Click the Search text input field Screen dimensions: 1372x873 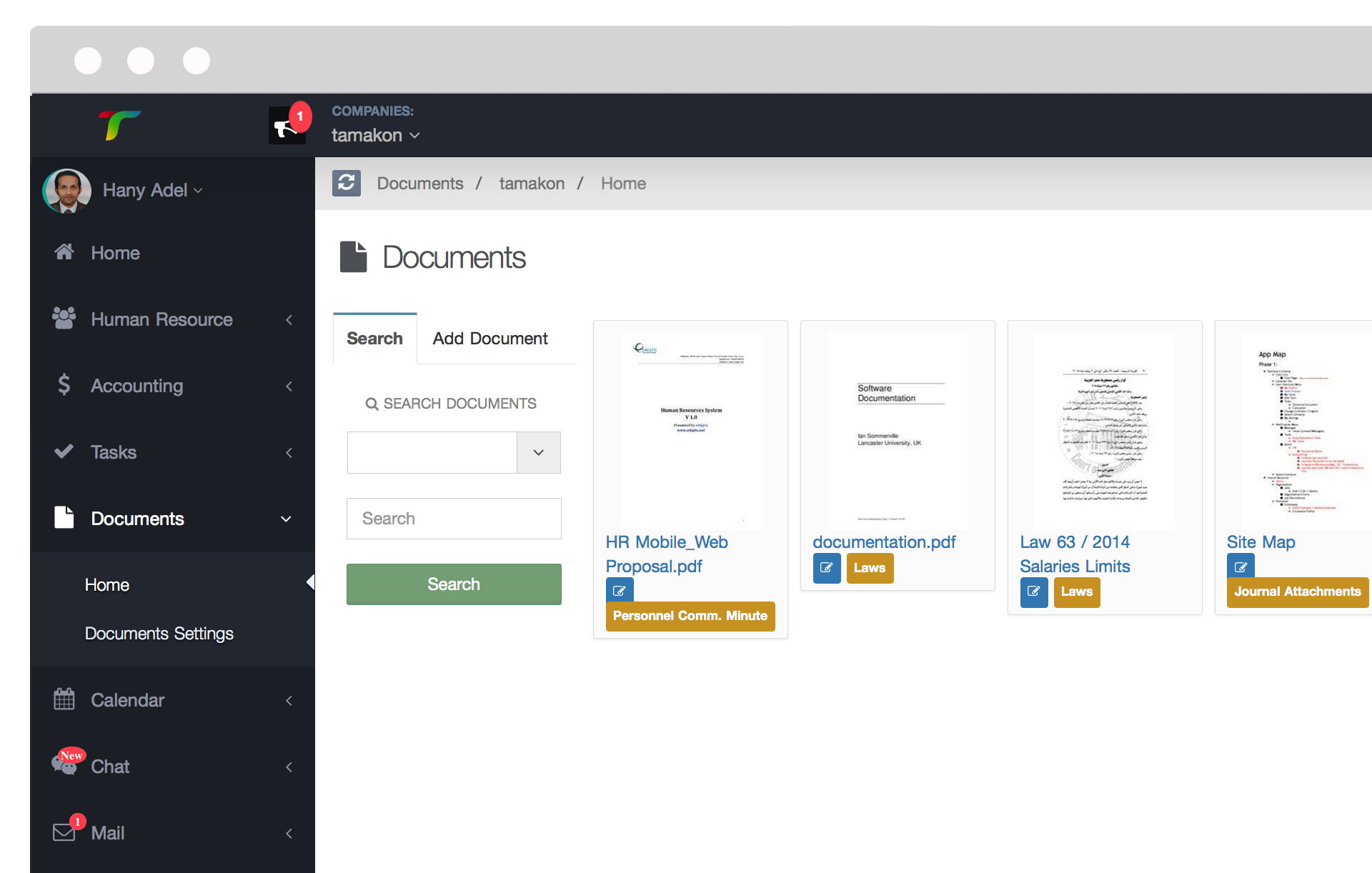point(454,519)
